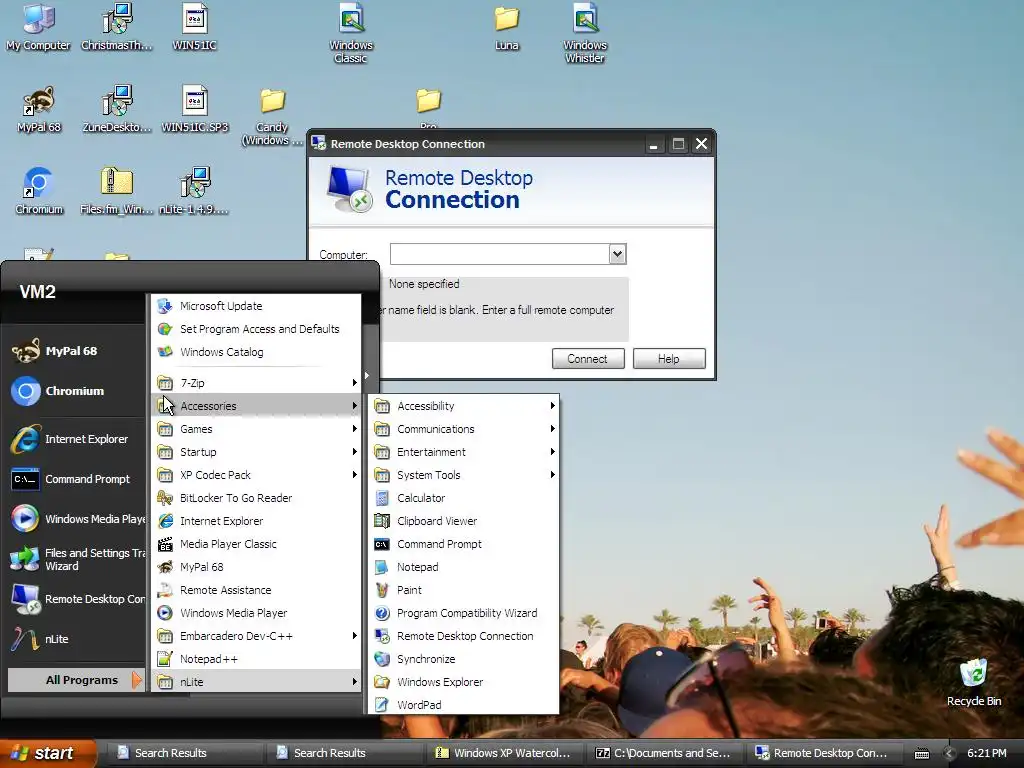This screenshot has width=1024, height=768.
Task: Launch MyPal 68 from pinned start menu
Action: (73, 351)
